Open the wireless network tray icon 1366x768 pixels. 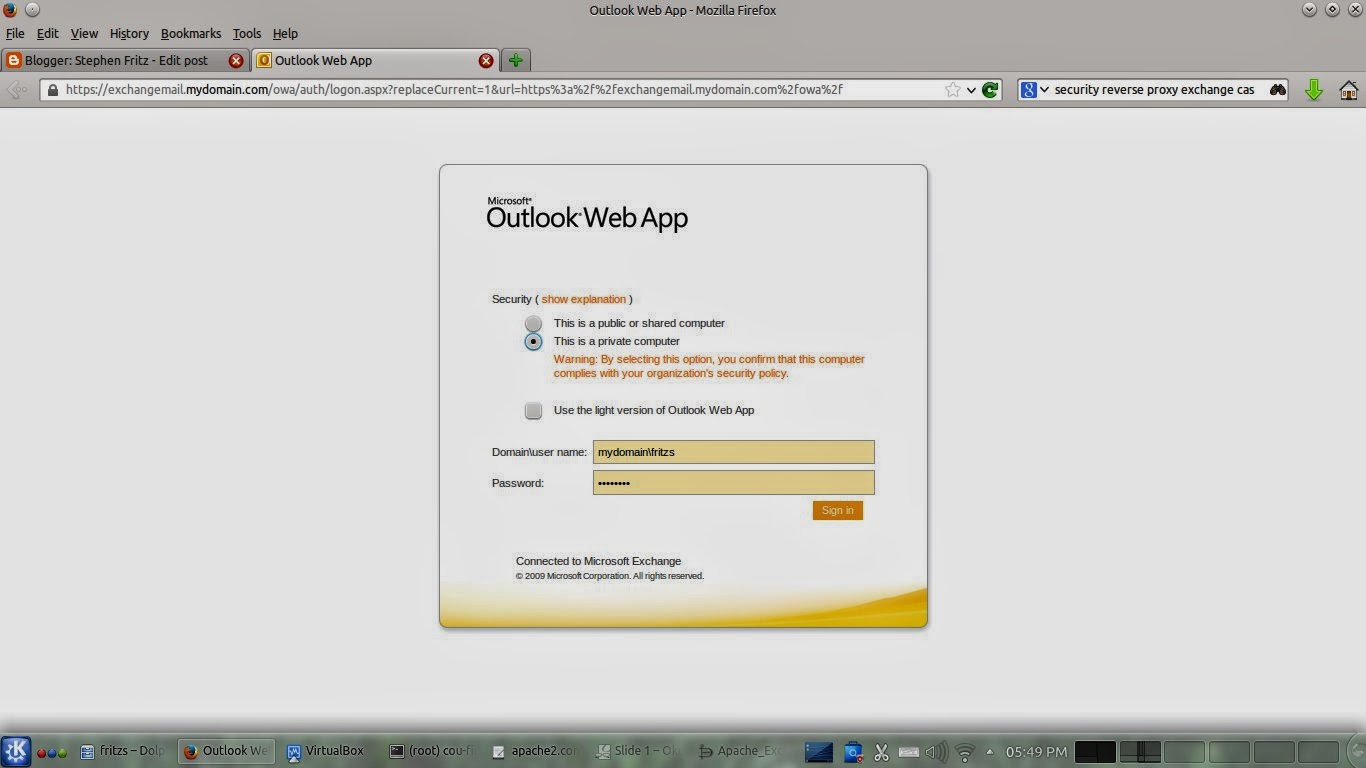(x=965, y=752)
